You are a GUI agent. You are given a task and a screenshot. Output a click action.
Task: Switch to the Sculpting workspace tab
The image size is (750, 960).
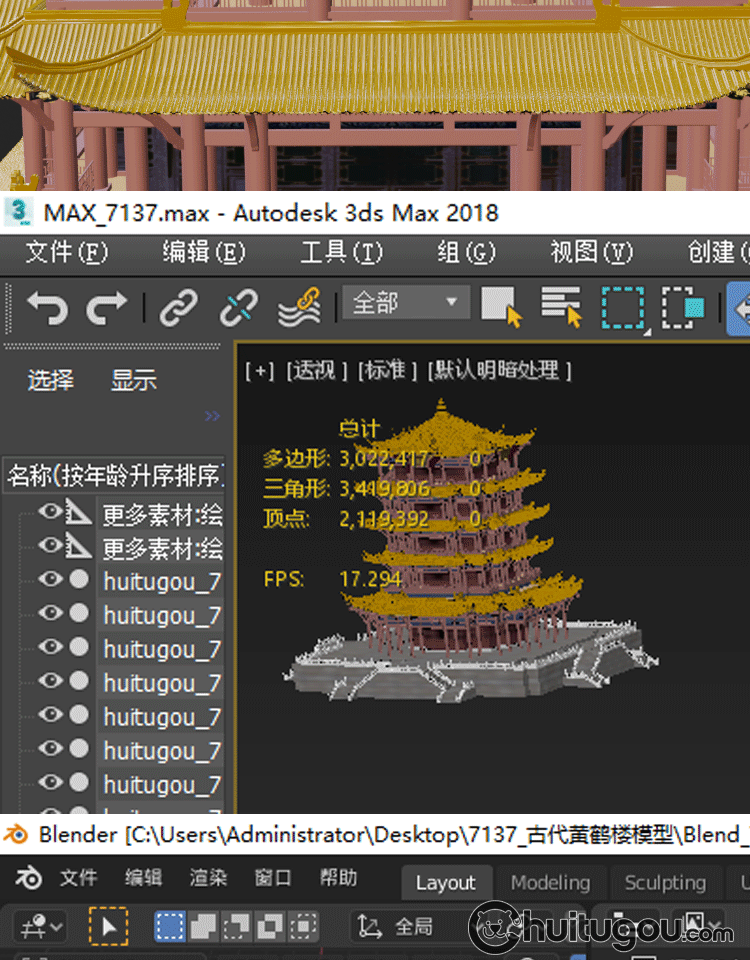[665, 882]
